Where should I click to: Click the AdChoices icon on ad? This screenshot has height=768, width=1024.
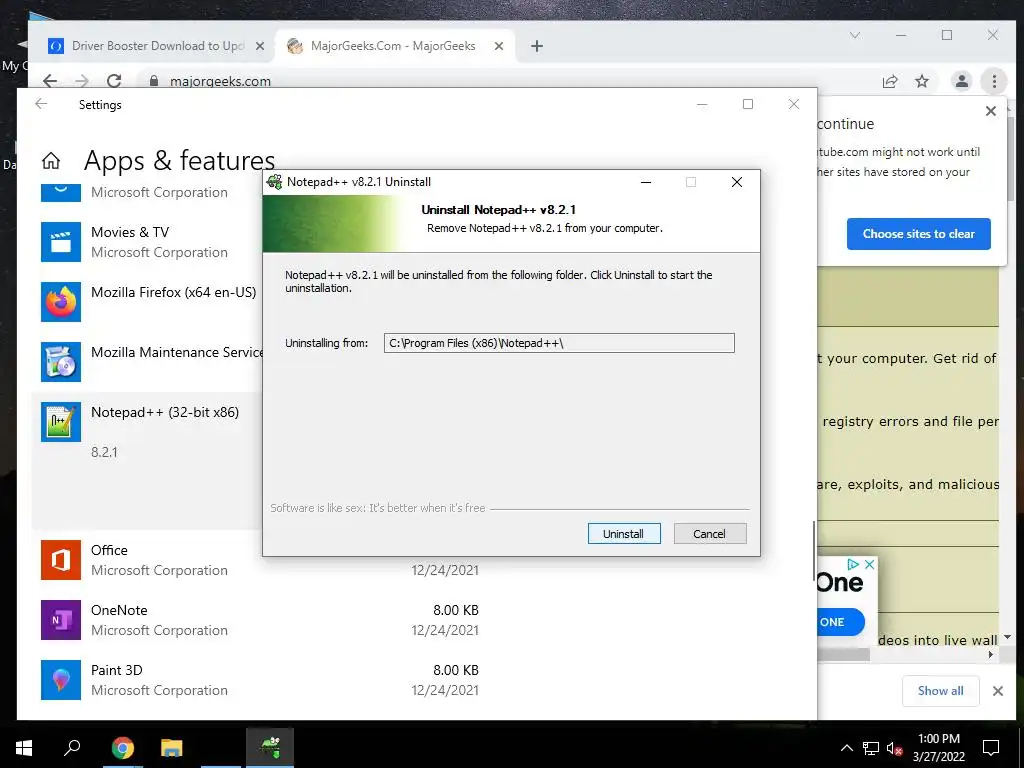coord(853,564)
